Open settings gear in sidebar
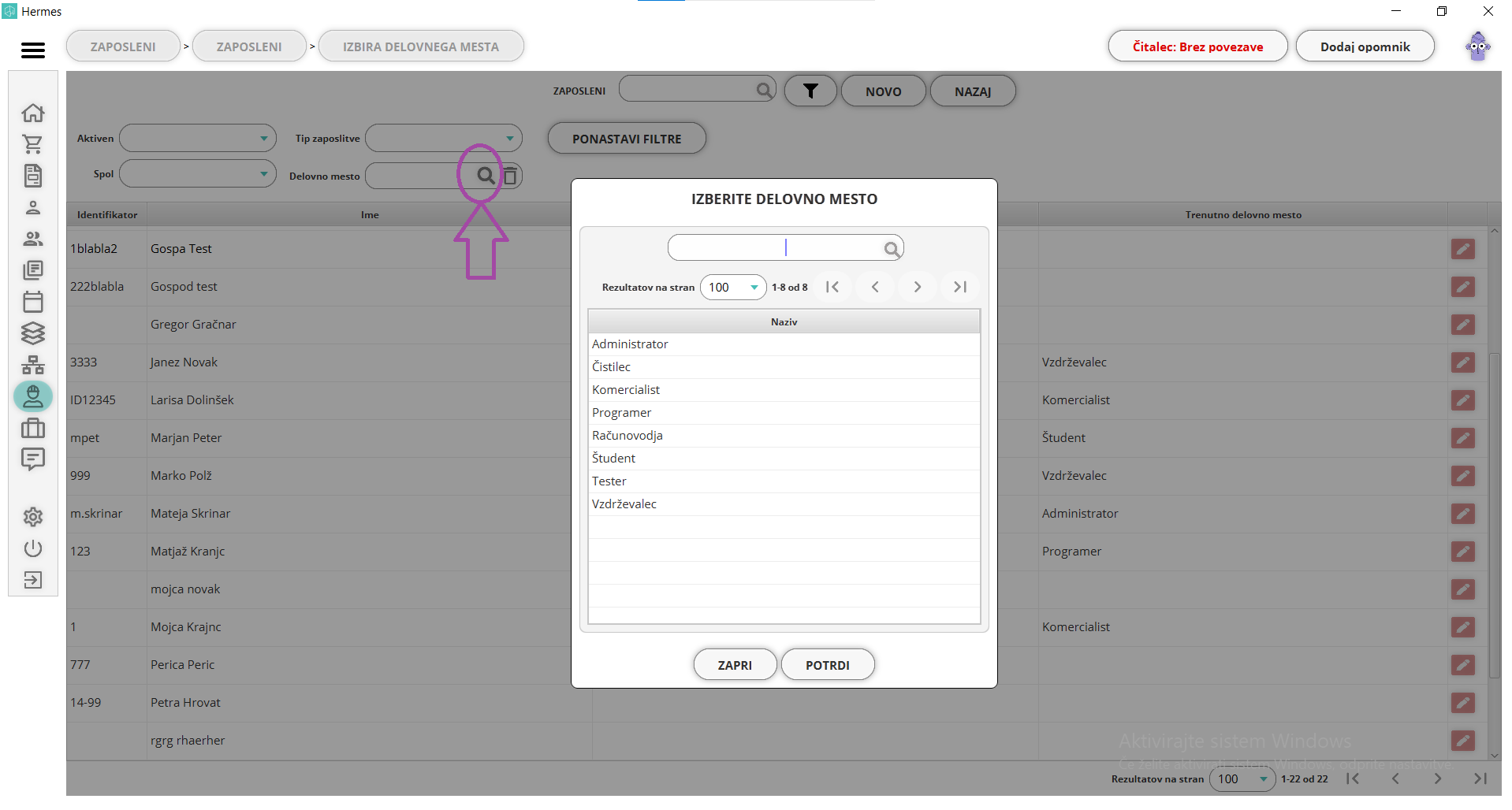The image size is (1512, 810). pyautogui.click(x=33, y=517)
